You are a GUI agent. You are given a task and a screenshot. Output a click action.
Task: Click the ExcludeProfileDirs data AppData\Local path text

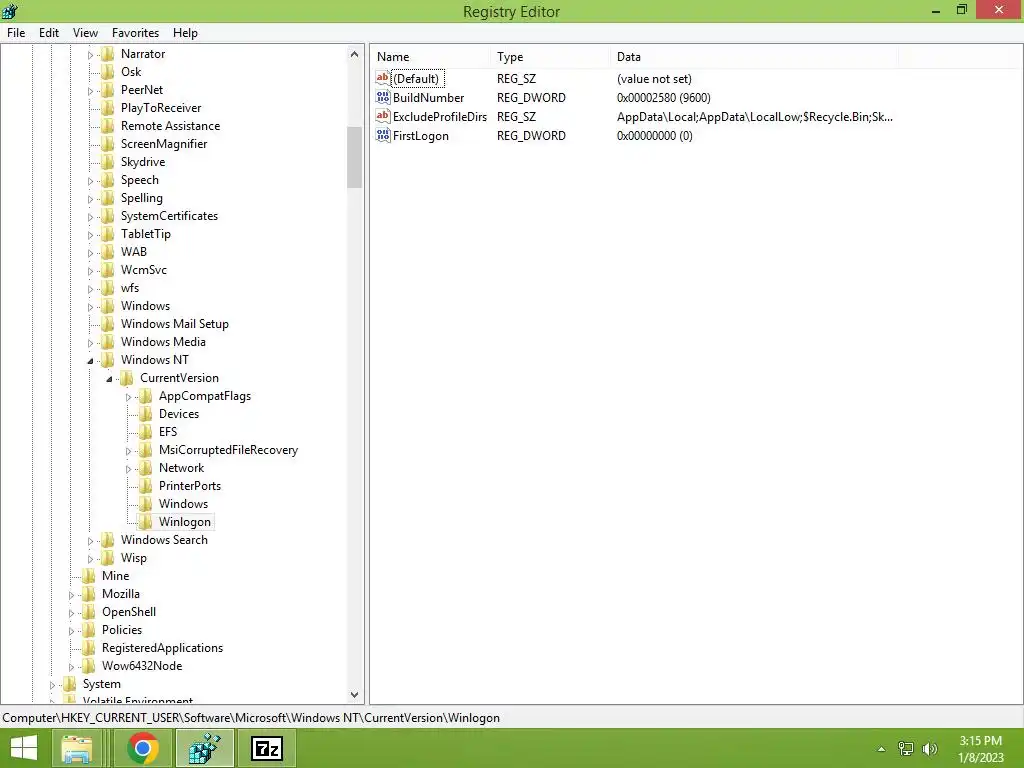754,116
